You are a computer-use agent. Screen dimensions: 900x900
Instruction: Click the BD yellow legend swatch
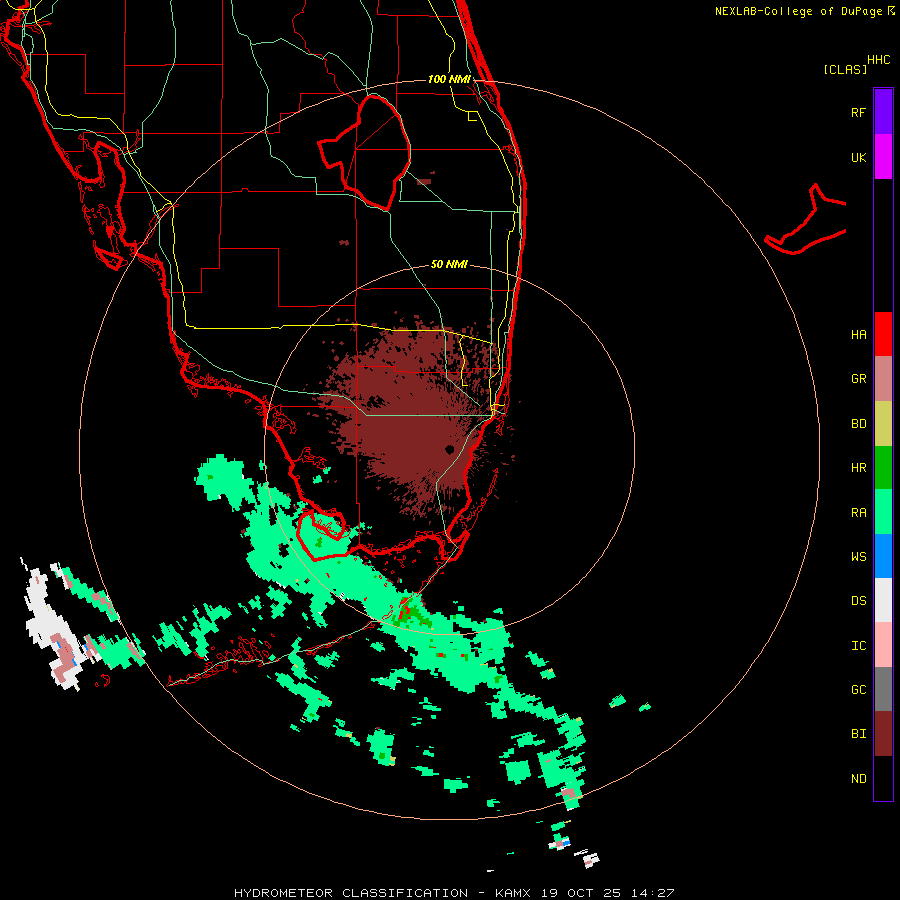click(883, 424)
